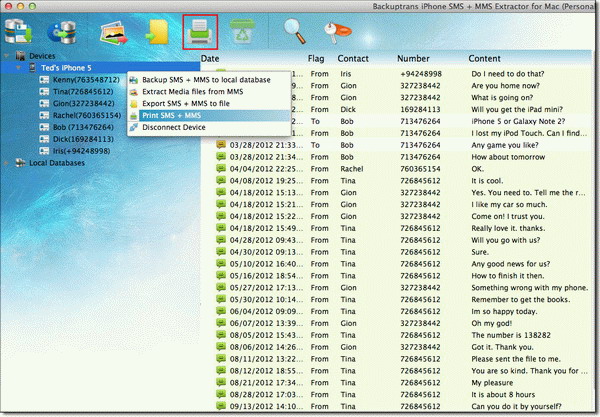
Task: Click the contact icon beside Tina(726845612)
Action: 44,91
